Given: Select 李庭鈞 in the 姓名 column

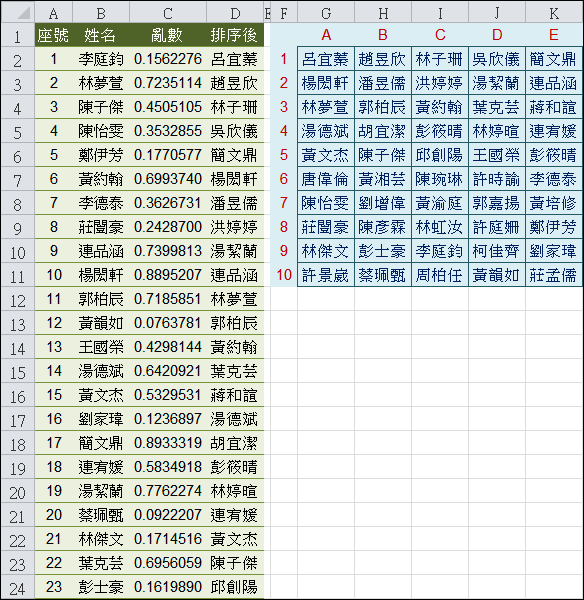Looking at the screenshot, I should [101, 59].
